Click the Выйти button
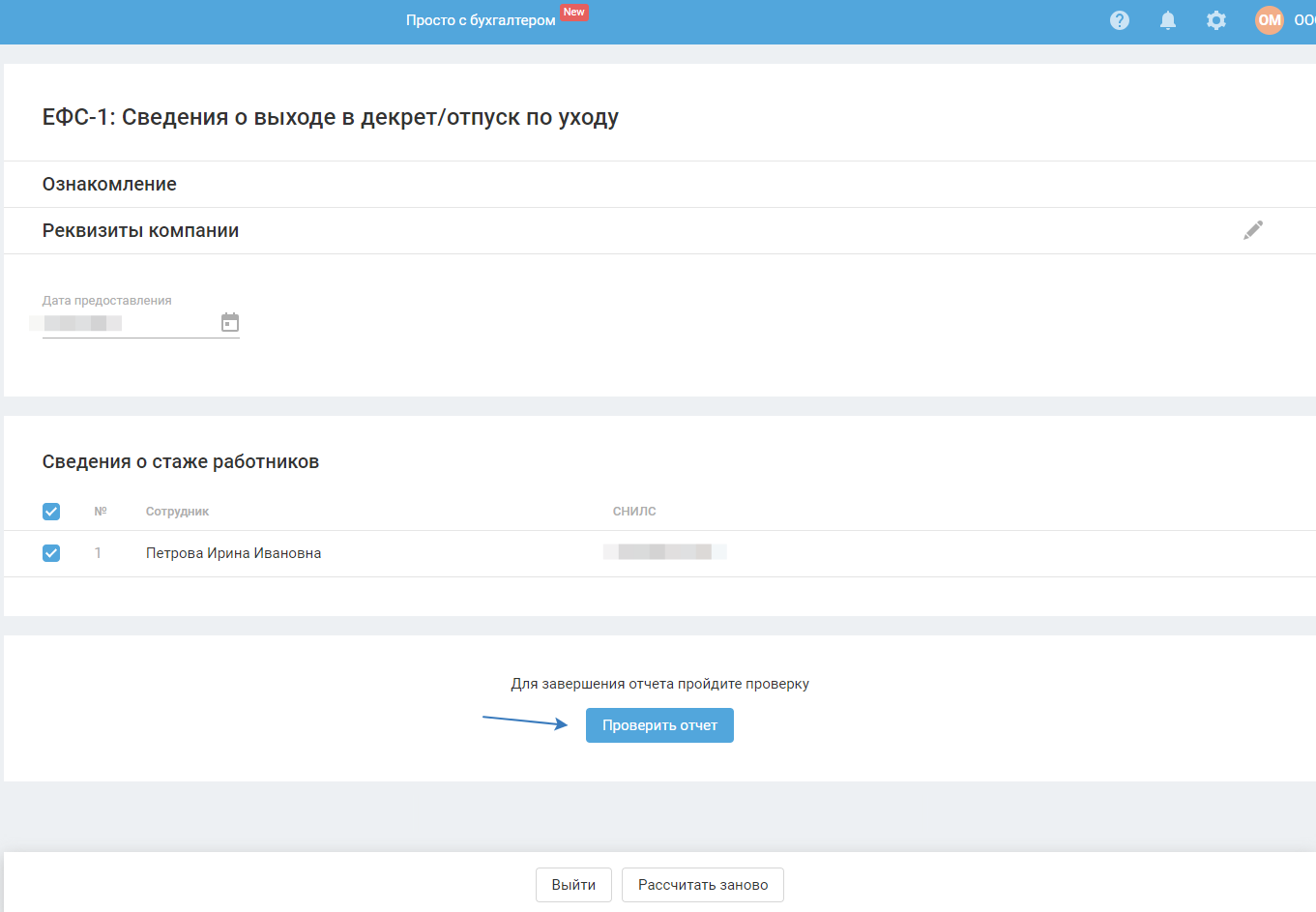 tap(573, 885)
